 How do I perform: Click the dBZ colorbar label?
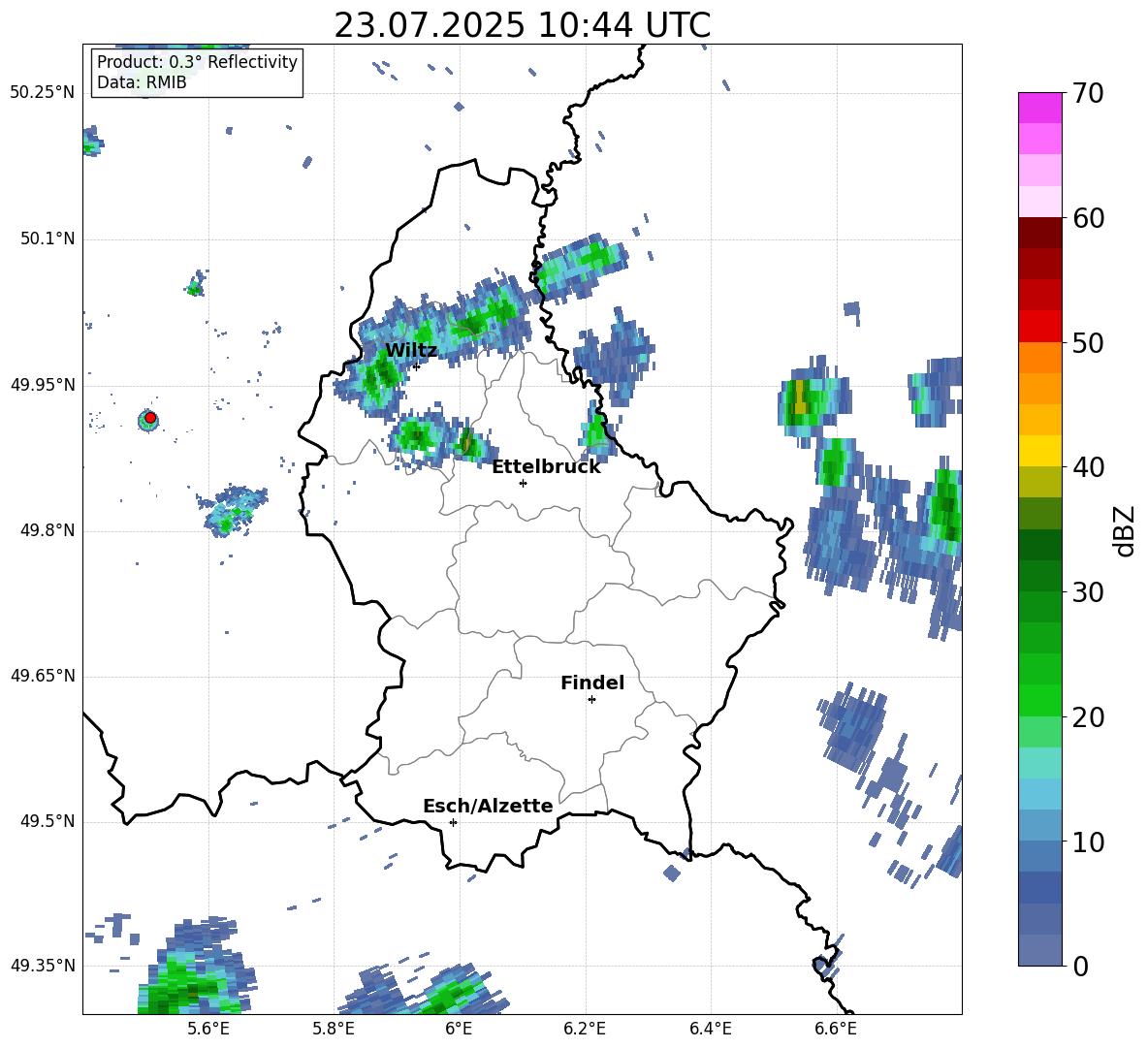(x=1126, y=531)
